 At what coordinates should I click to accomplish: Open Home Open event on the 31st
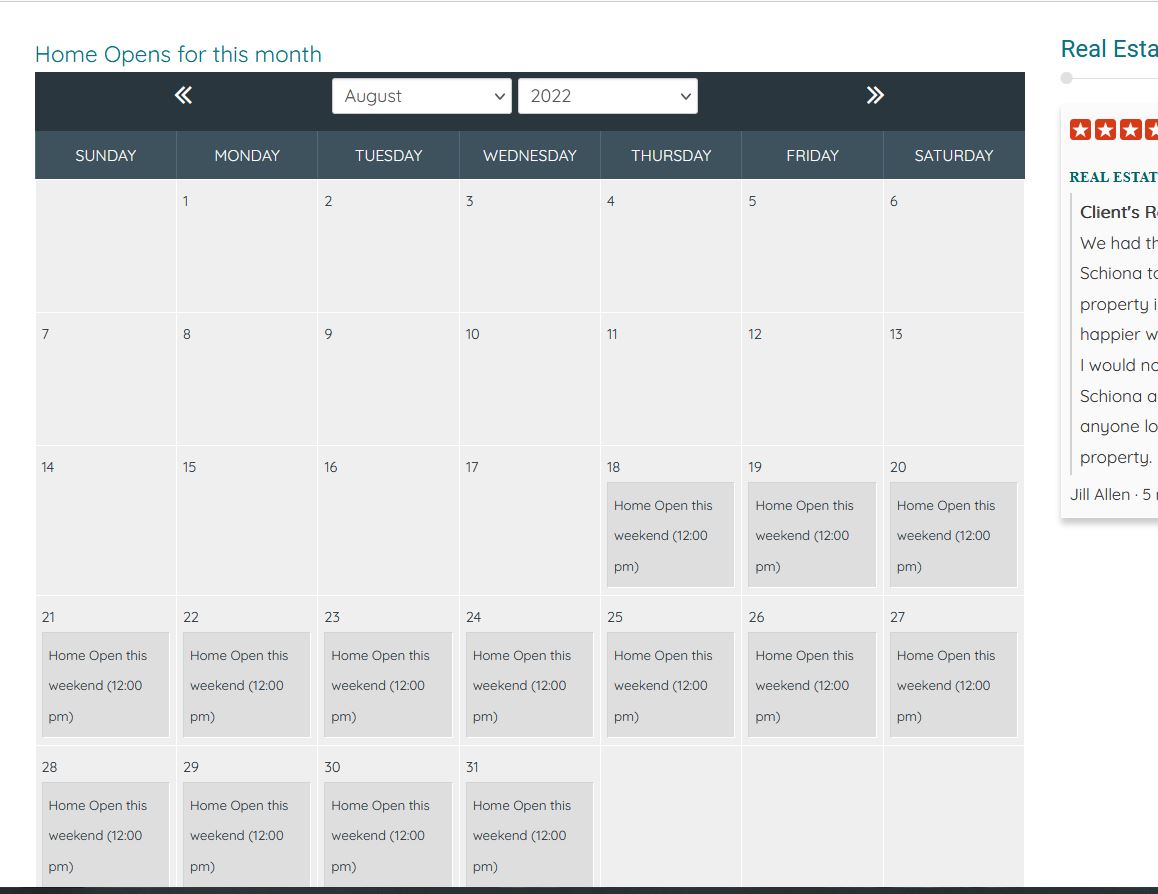(530, 834)
